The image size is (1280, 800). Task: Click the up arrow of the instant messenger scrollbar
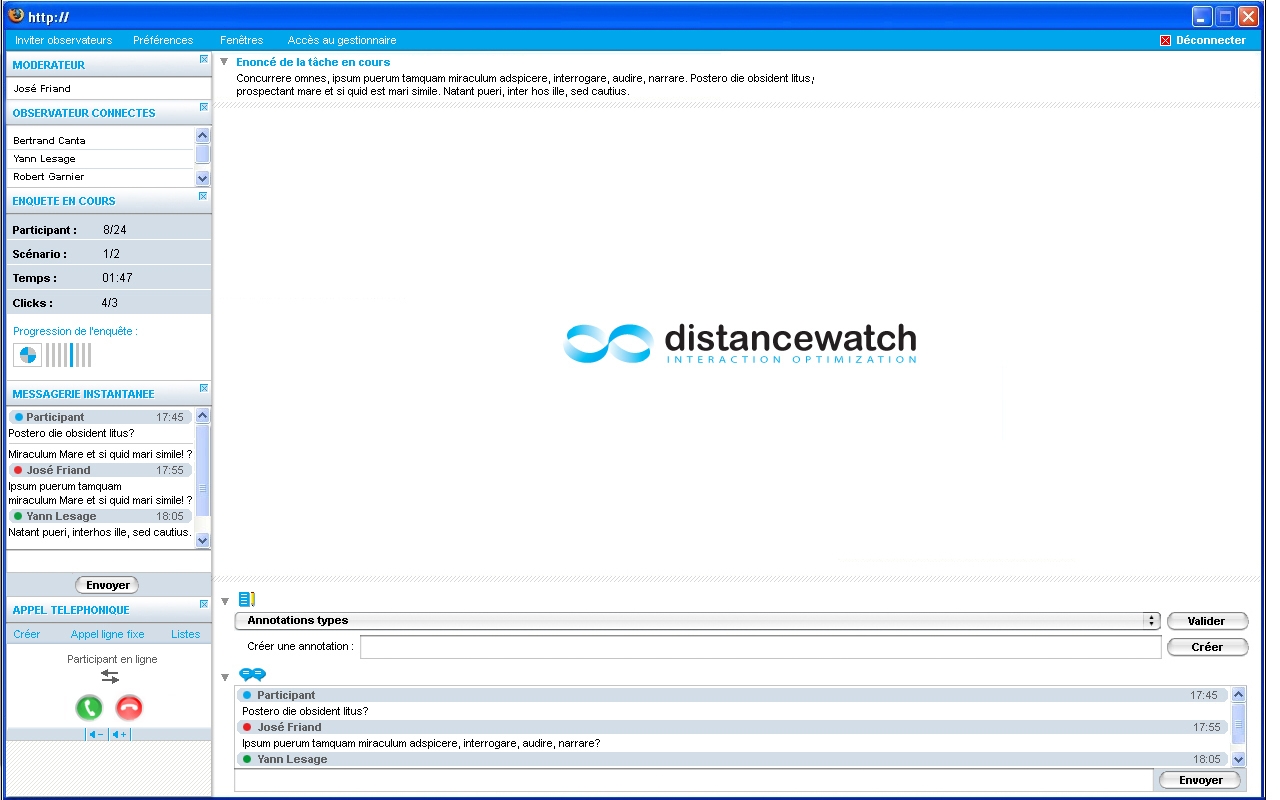tap(203, 415)
